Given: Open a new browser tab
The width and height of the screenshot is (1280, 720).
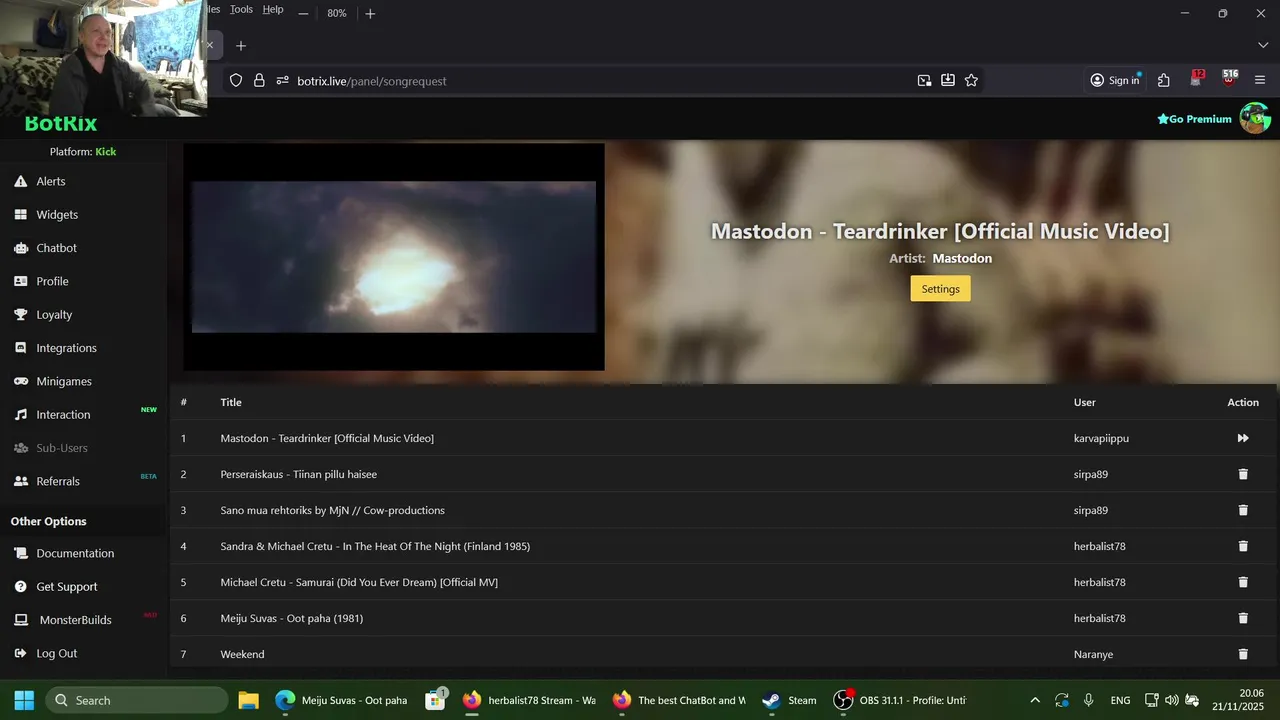Looking at the screenshot, I should (240, 46).
